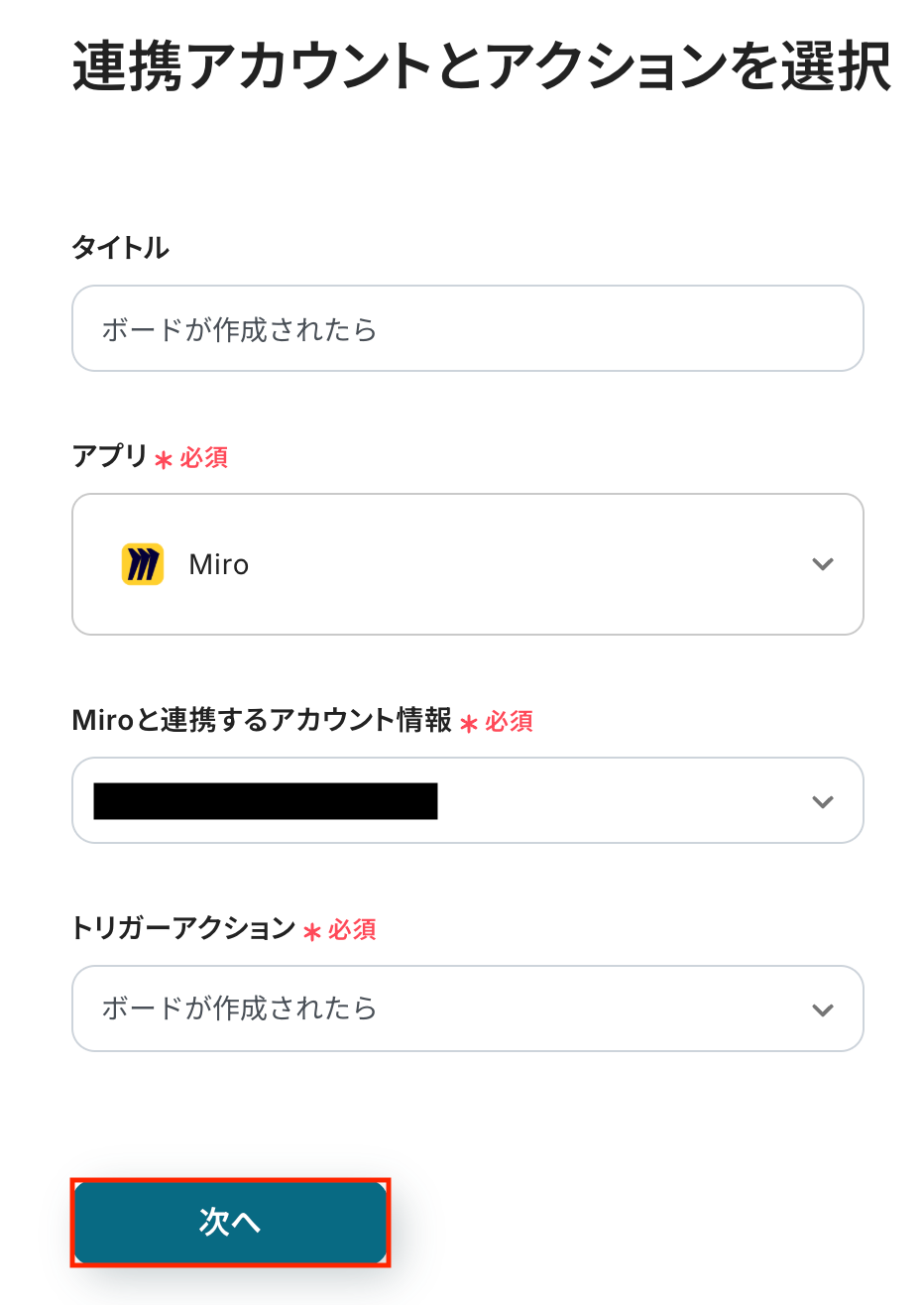The width and height of the screenshot is (924, 1305).
Task: Expand the アプリ dropdown chevron arrow
Action: [822, 564]
